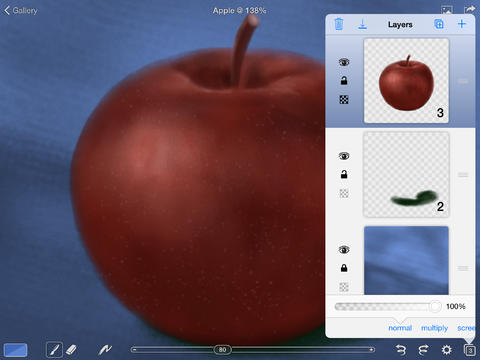
Task: Hide layer 2 with its eye icon
Action: [x=344, y=156]
